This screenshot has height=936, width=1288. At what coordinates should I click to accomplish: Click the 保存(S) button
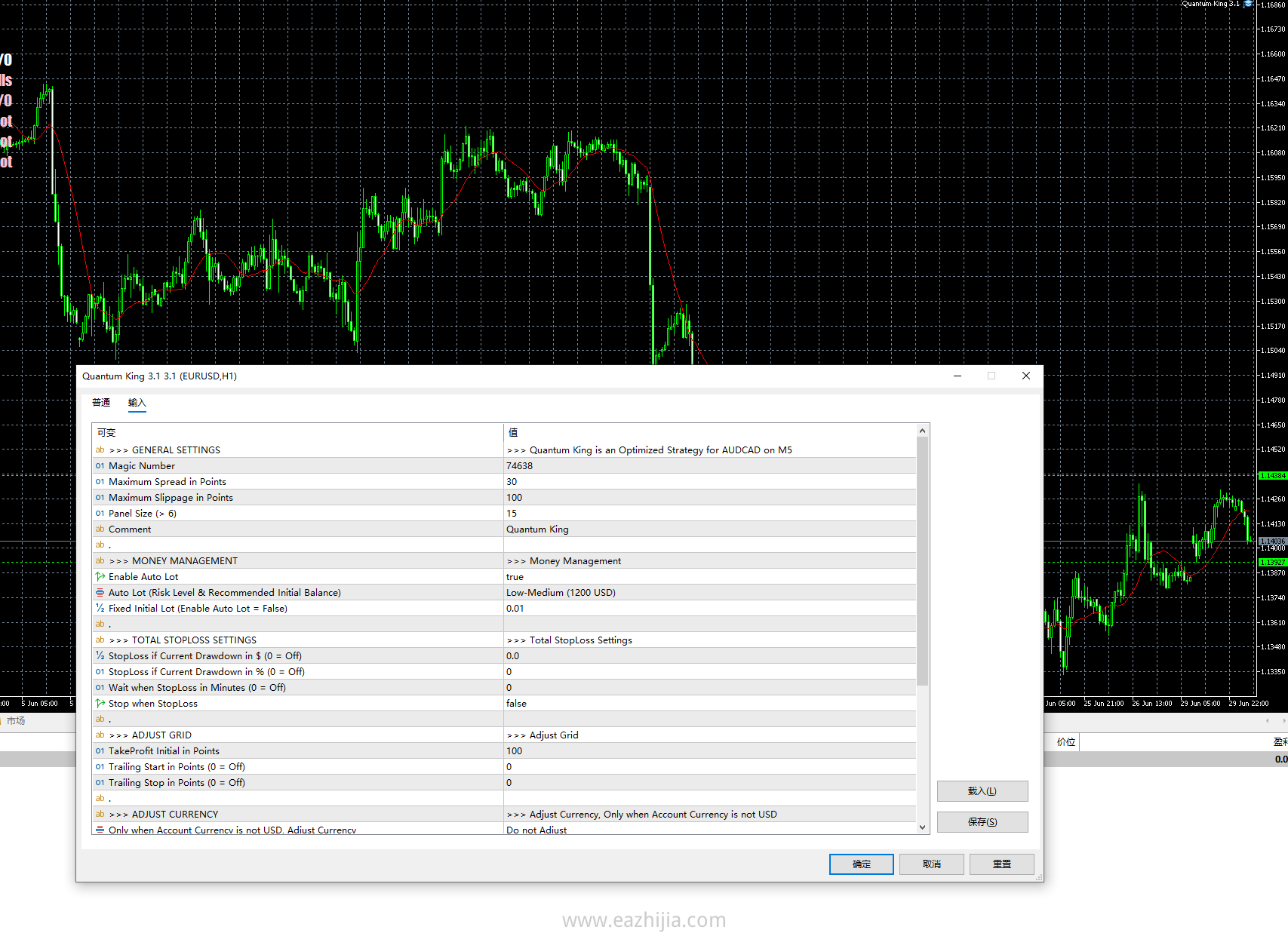(982, 822)
